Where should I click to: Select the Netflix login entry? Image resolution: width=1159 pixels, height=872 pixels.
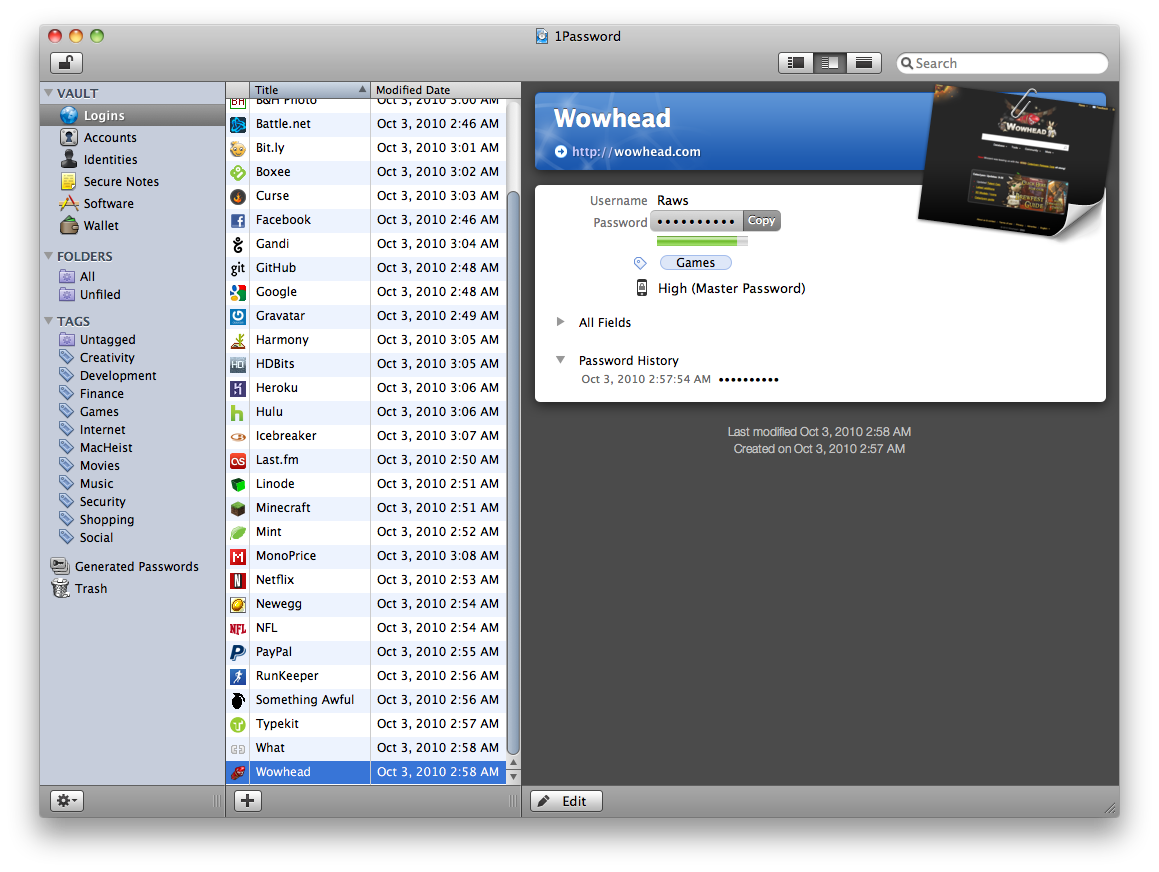(x=275, y=580)
